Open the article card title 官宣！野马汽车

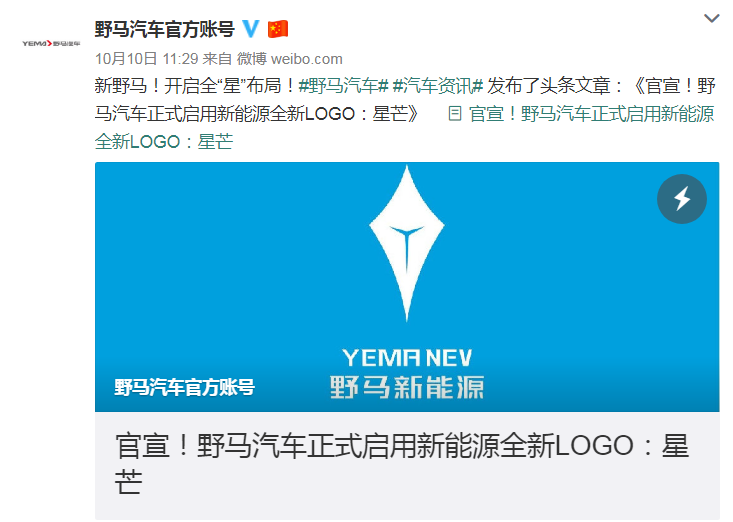[x=402, y=464]
